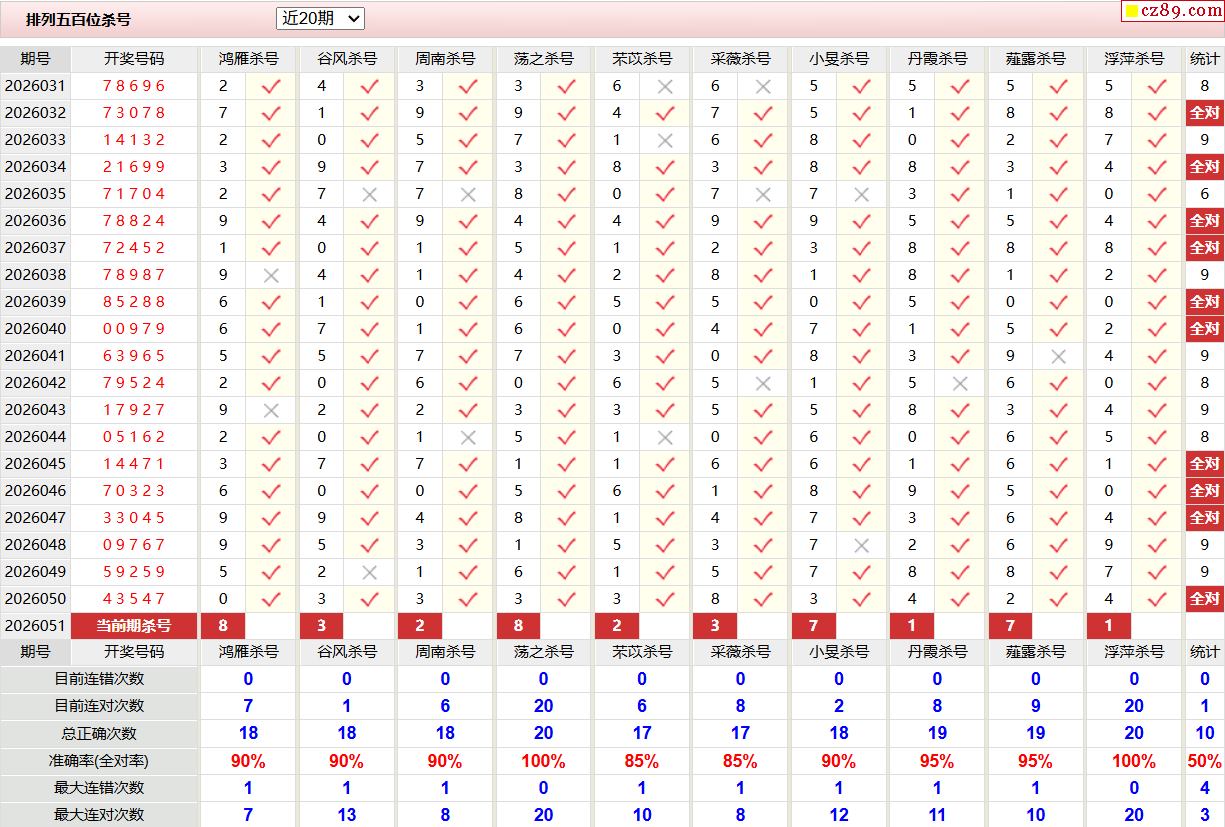
Task: Click the 当前期杀号 red label cell
Action: pos(134,626)
